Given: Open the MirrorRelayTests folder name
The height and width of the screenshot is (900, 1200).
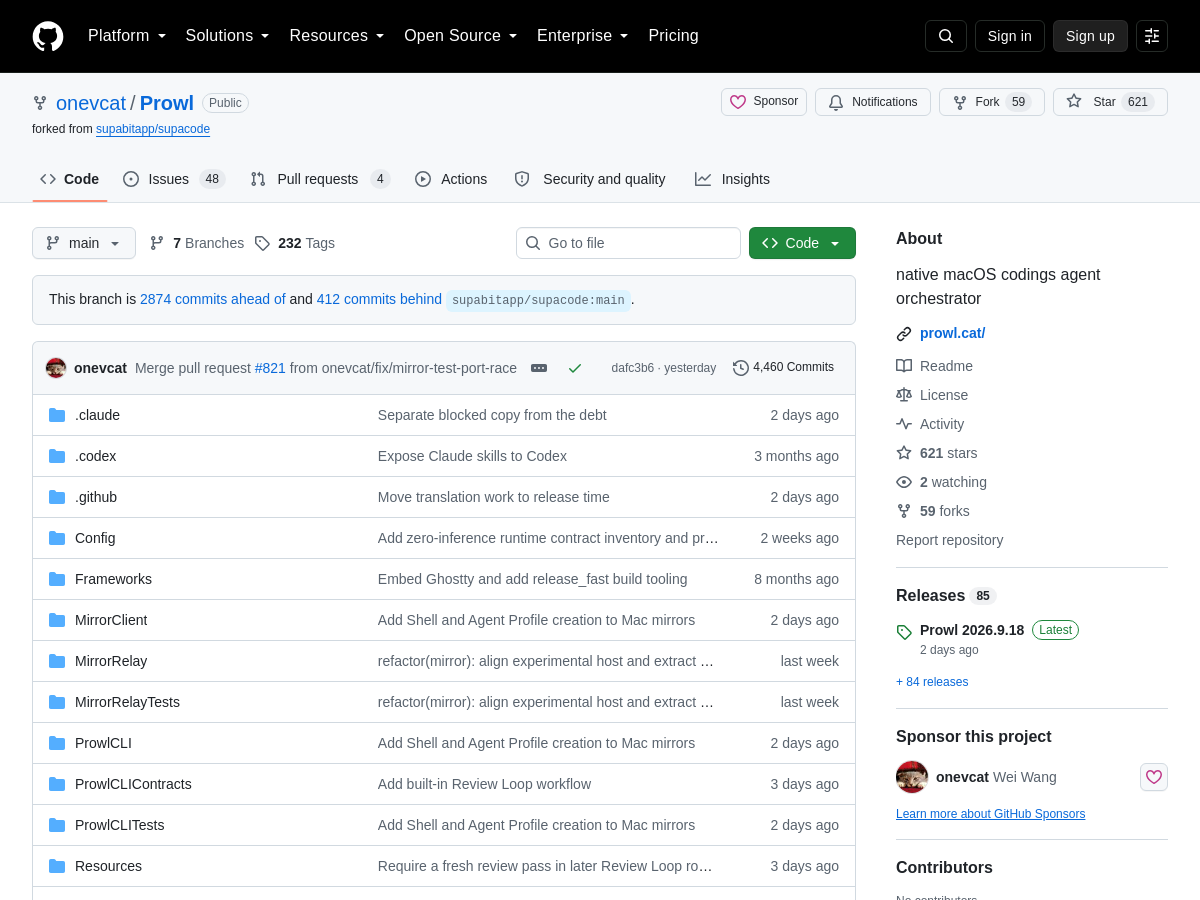Looking at the screenshot, I should coord(127,702).
